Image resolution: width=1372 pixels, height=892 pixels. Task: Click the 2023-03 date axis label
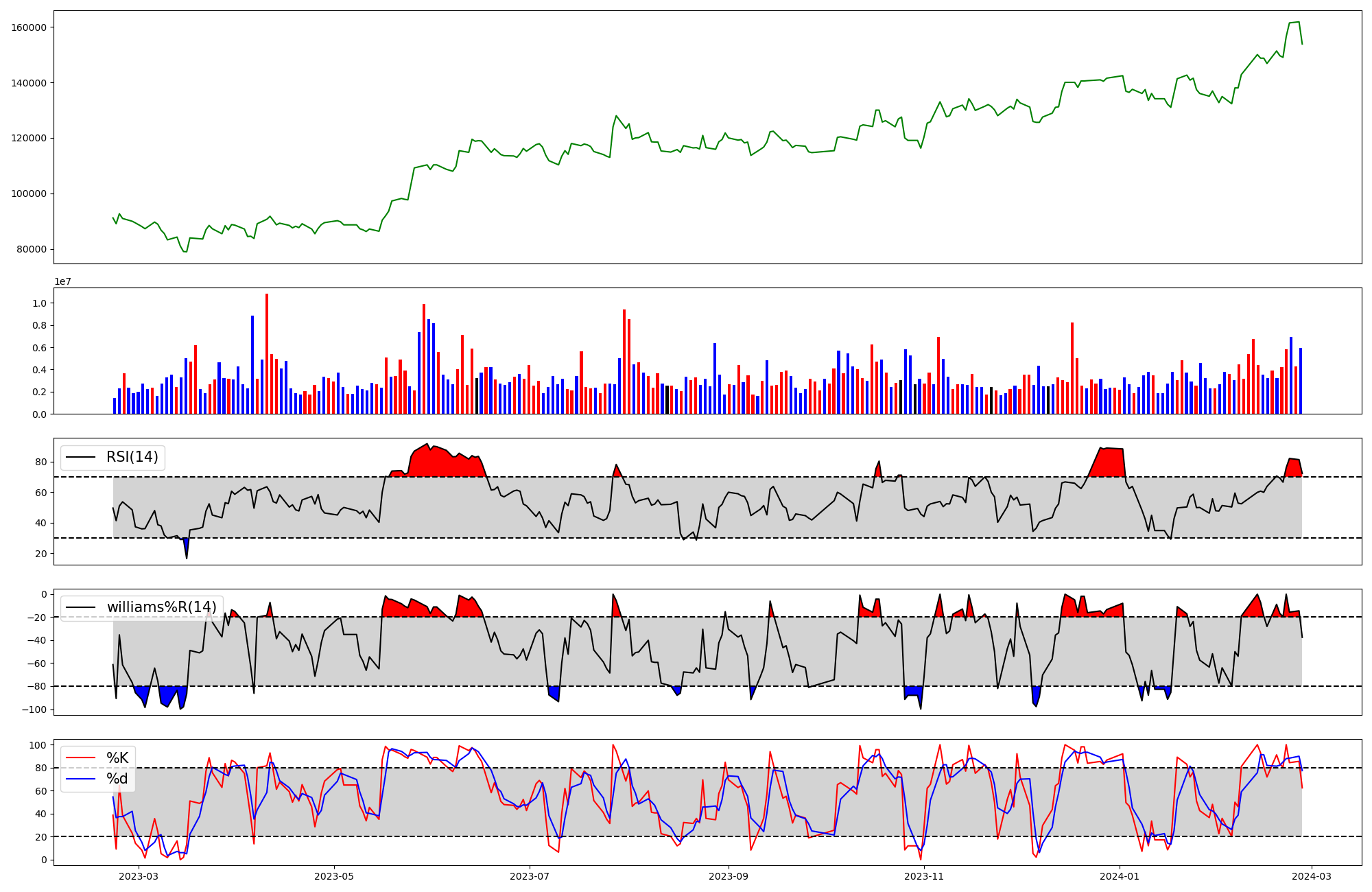[x=139, y=876]
